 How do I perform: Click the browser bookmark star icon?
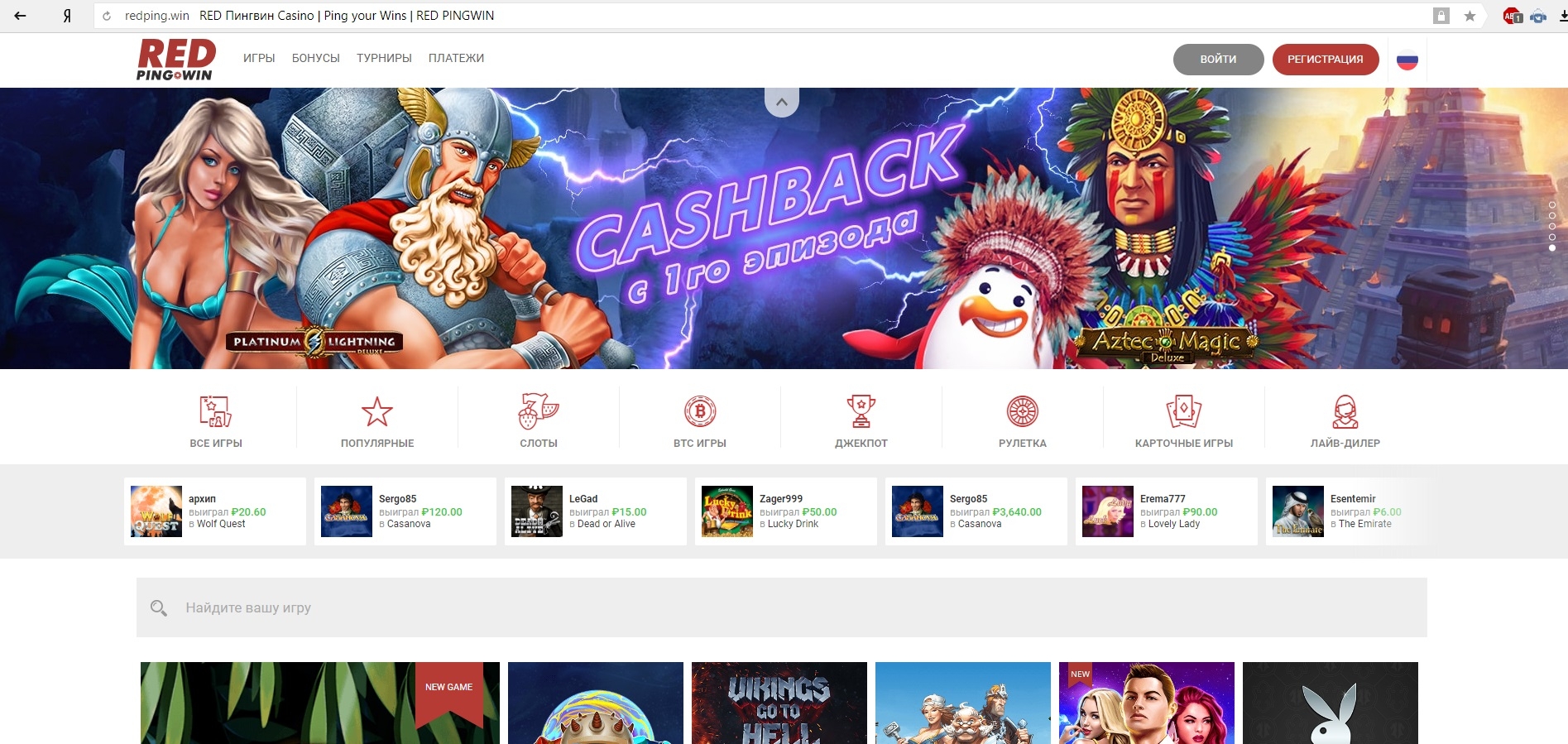pyautogui.click(x=1470, y=16)
